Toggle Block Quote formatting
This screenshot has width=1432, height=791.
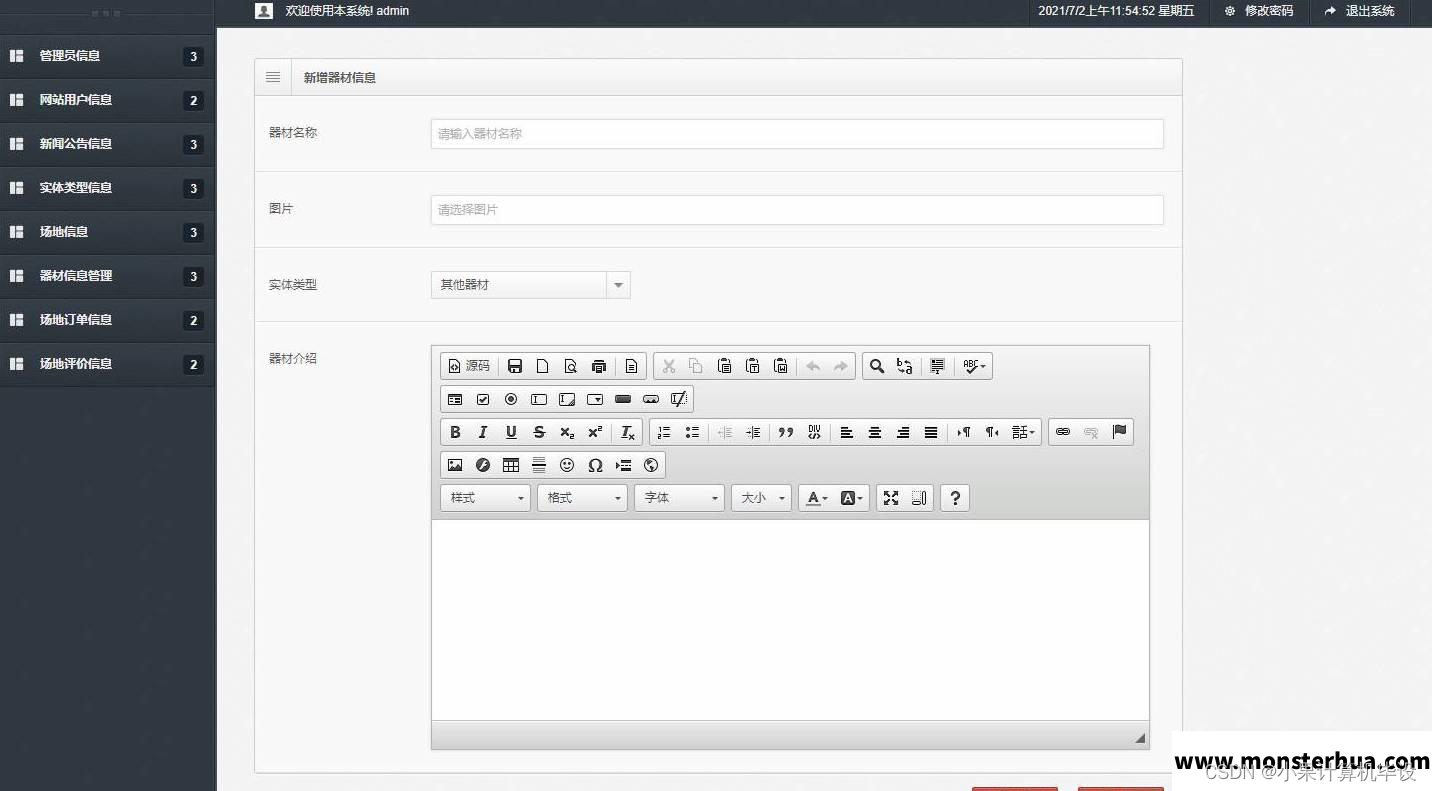click(786, 432)
